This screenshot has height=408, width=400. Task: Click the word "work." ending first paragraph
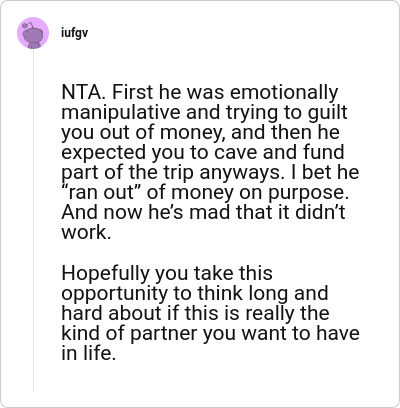pos(86,232)
